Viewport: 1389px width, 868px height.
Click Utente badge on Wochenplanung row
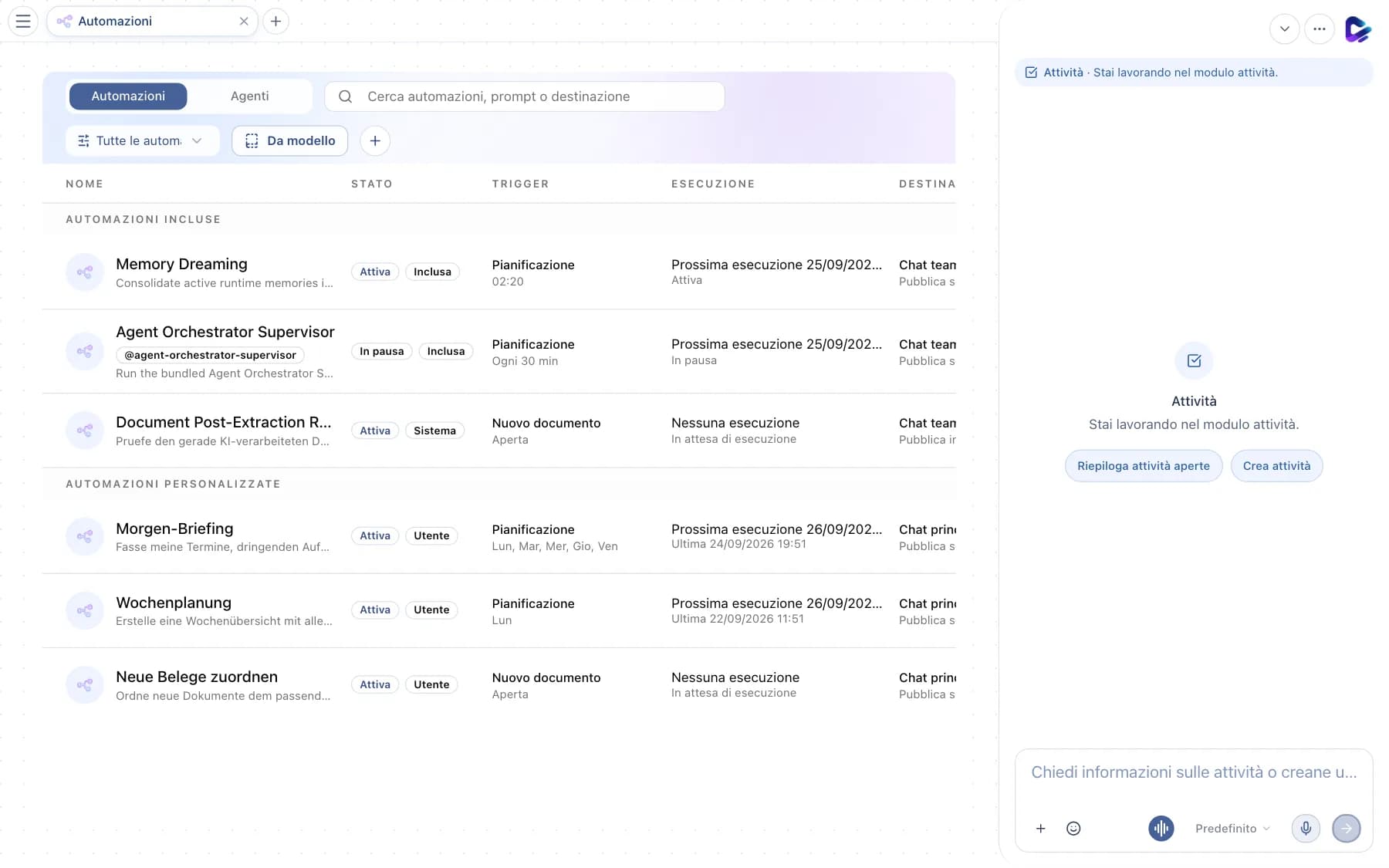coord(431,610)
